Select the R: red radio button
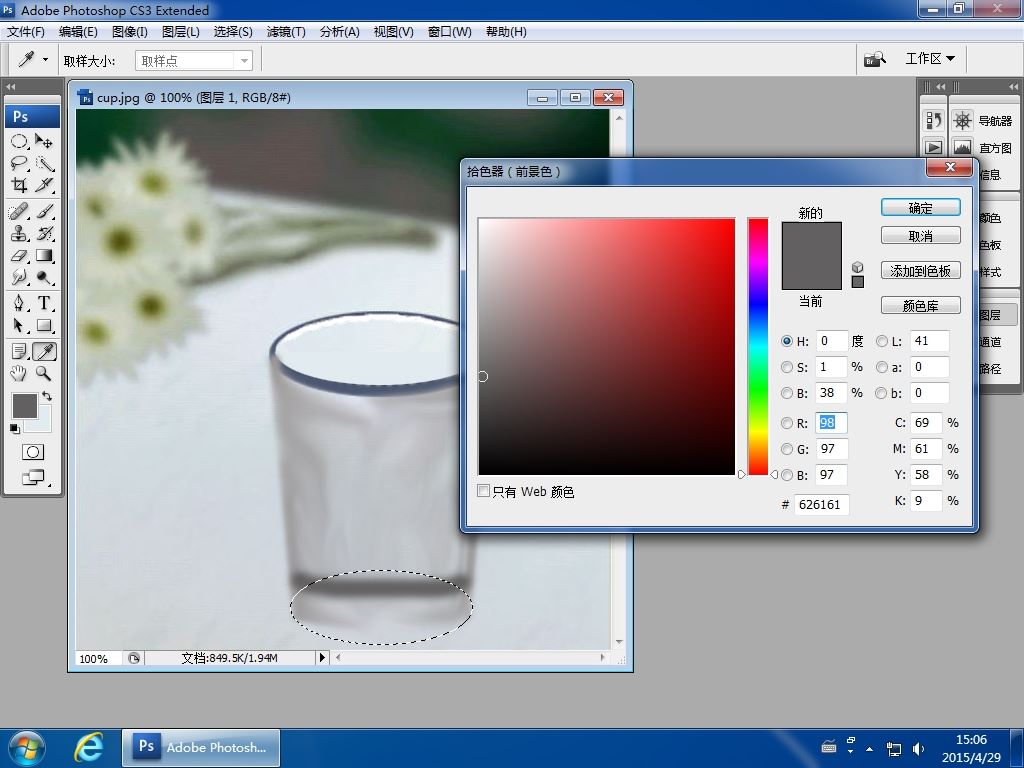1024x768 pixels. click(x=787, y=423)
